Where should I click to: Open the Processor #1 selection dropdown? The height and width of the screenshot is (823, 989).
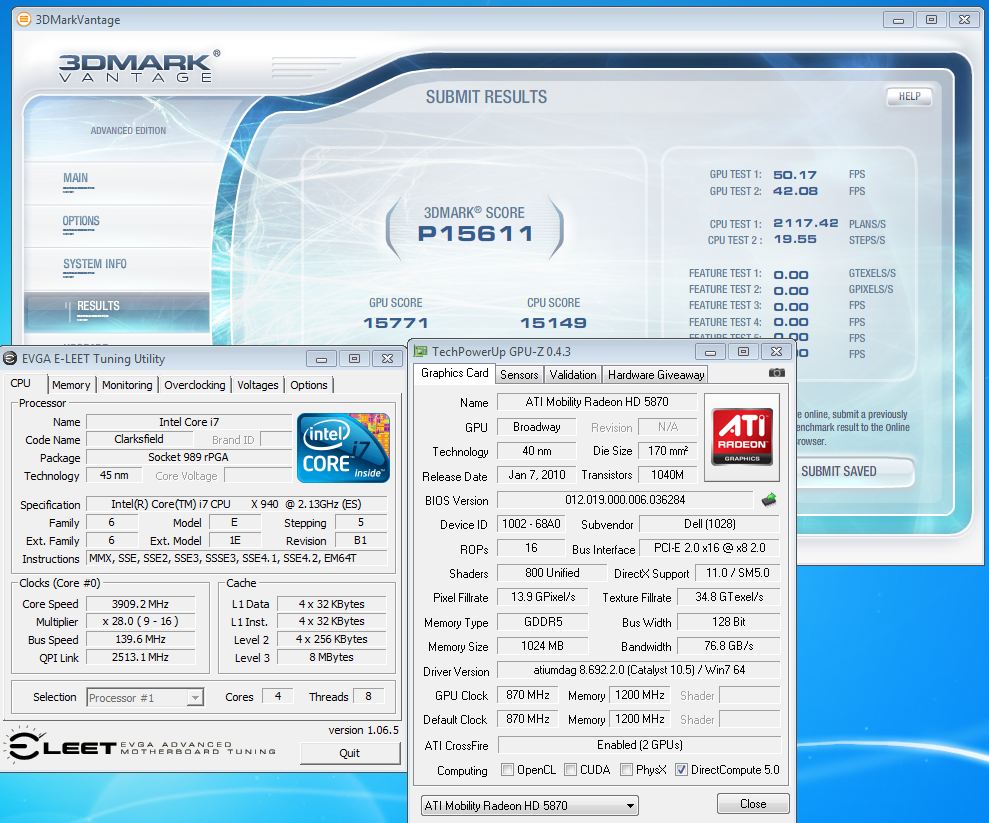pyautogui.click(x=145, y=698)
